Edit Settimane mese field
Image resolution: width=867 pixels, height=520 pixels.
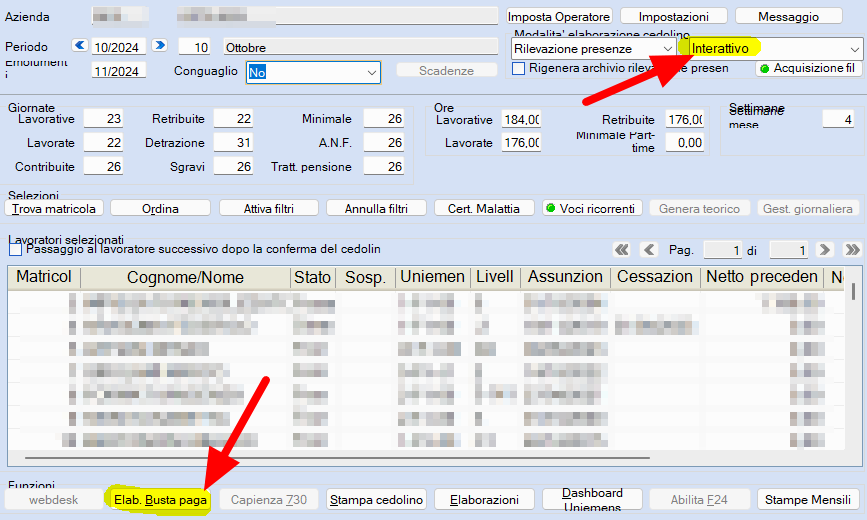(839, 119)
